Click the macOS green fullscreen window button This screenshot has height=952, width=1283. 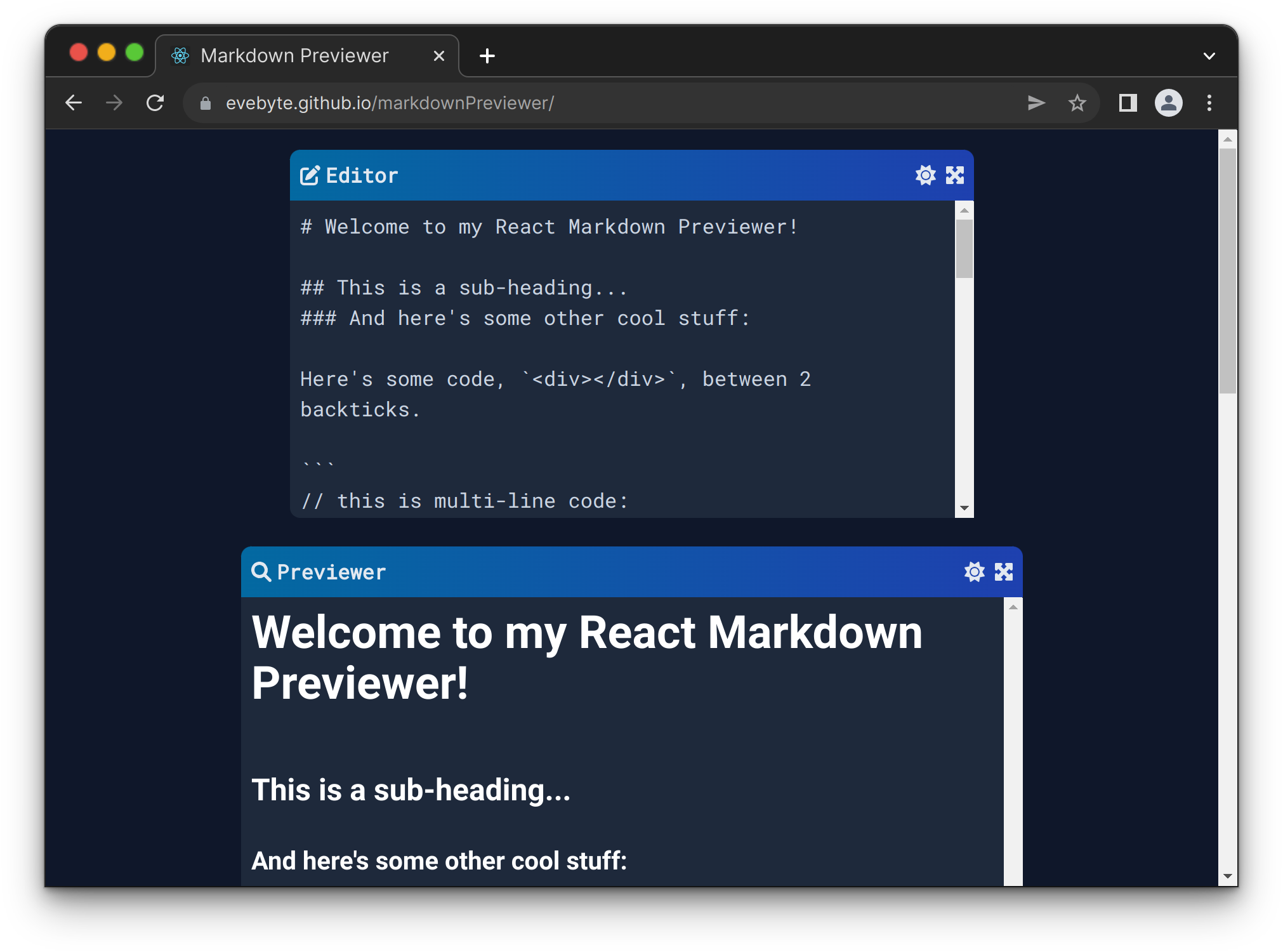pyautogui.click(x=135, y=52)
